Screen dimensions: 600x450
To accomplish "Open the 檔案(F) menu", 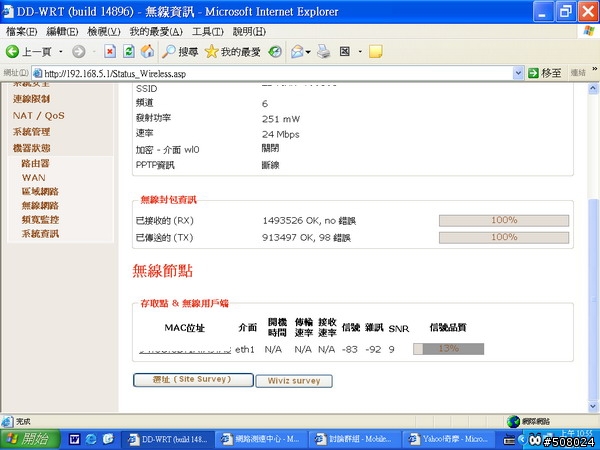I will tap(22, 31).
